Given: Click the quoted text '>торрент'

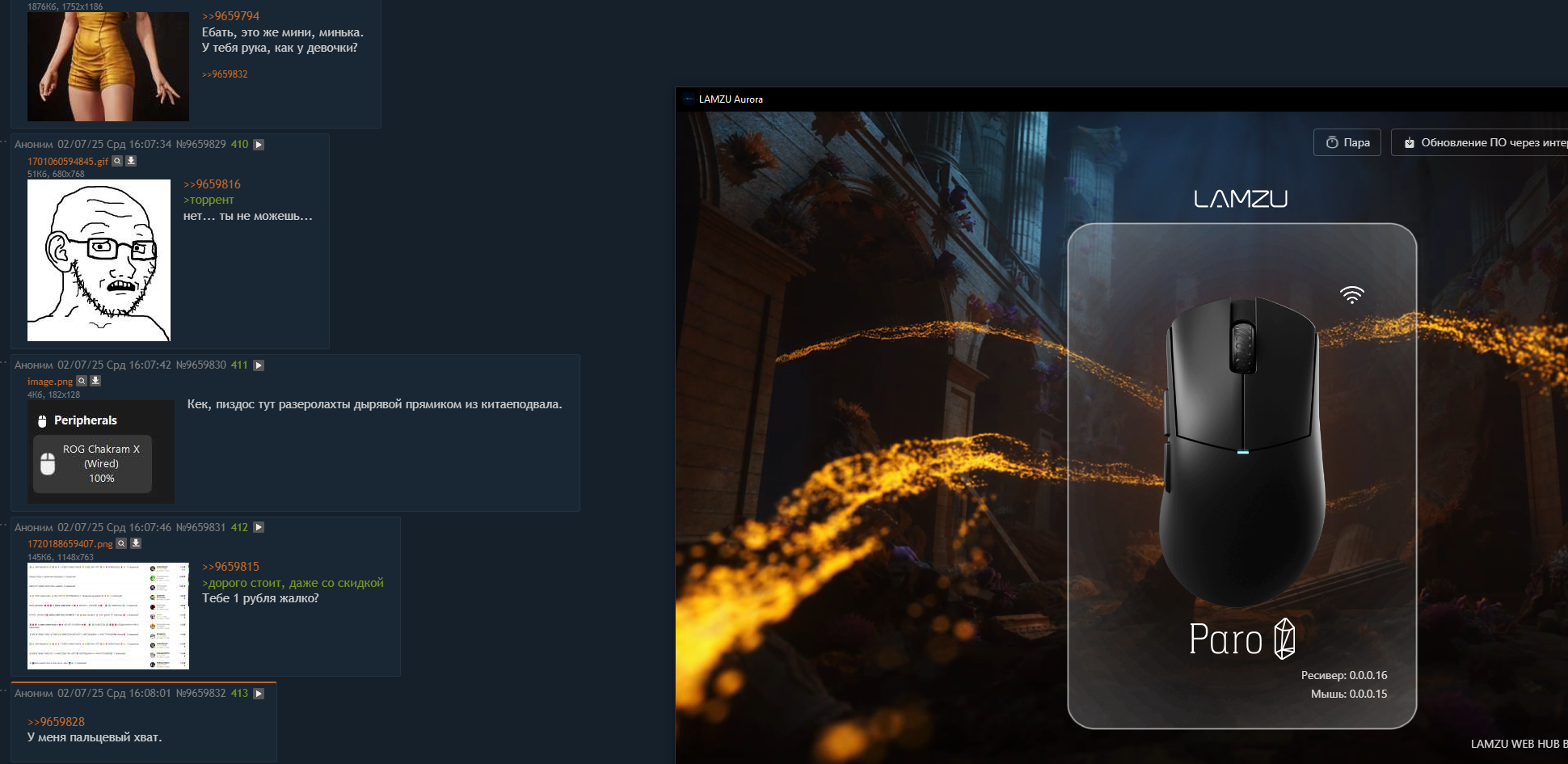Looking at the screenshot, I should [209, 200].
